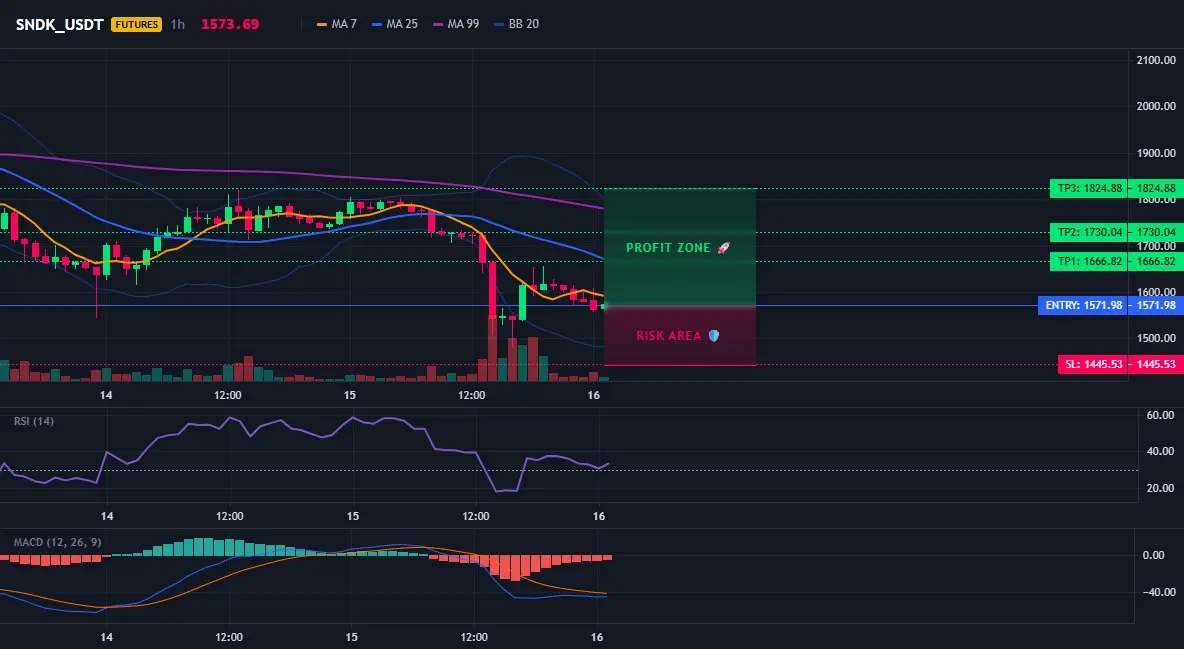Click the MACD (12, 26, 9) label

point(57,542)
